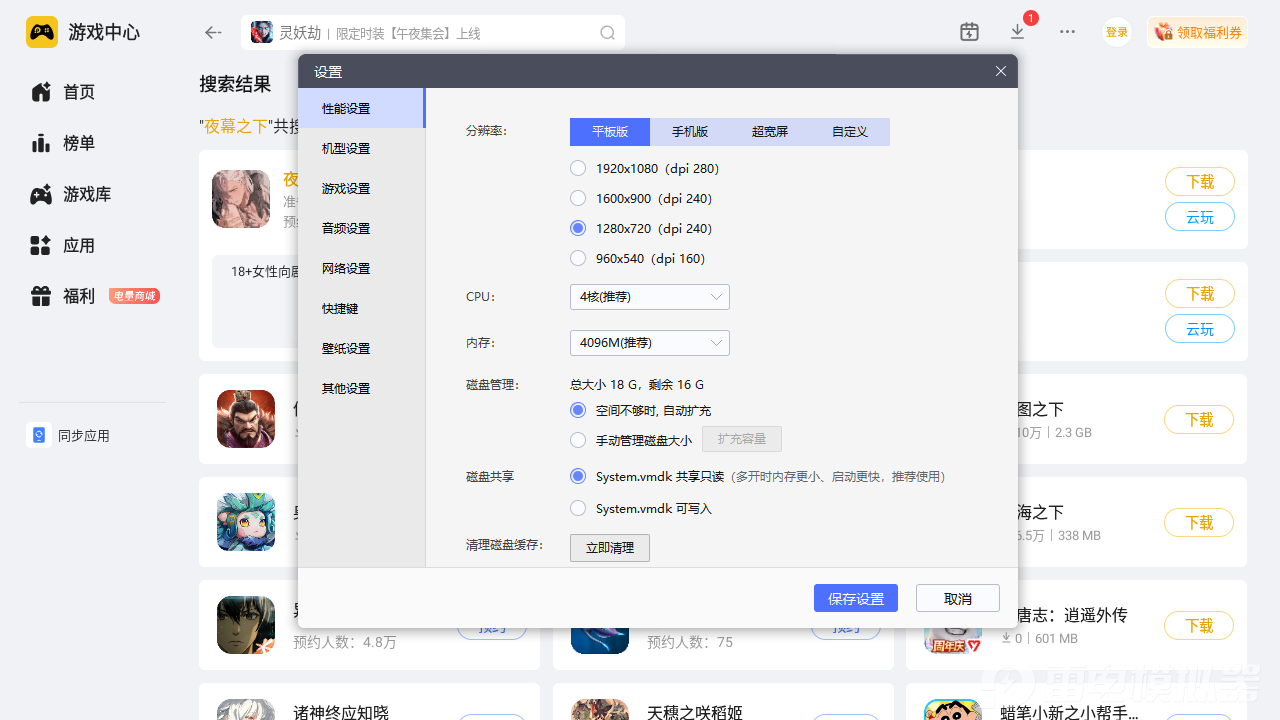
Task: Expand the CPU 4核 dropdown
Action: (x=649, y=297)
